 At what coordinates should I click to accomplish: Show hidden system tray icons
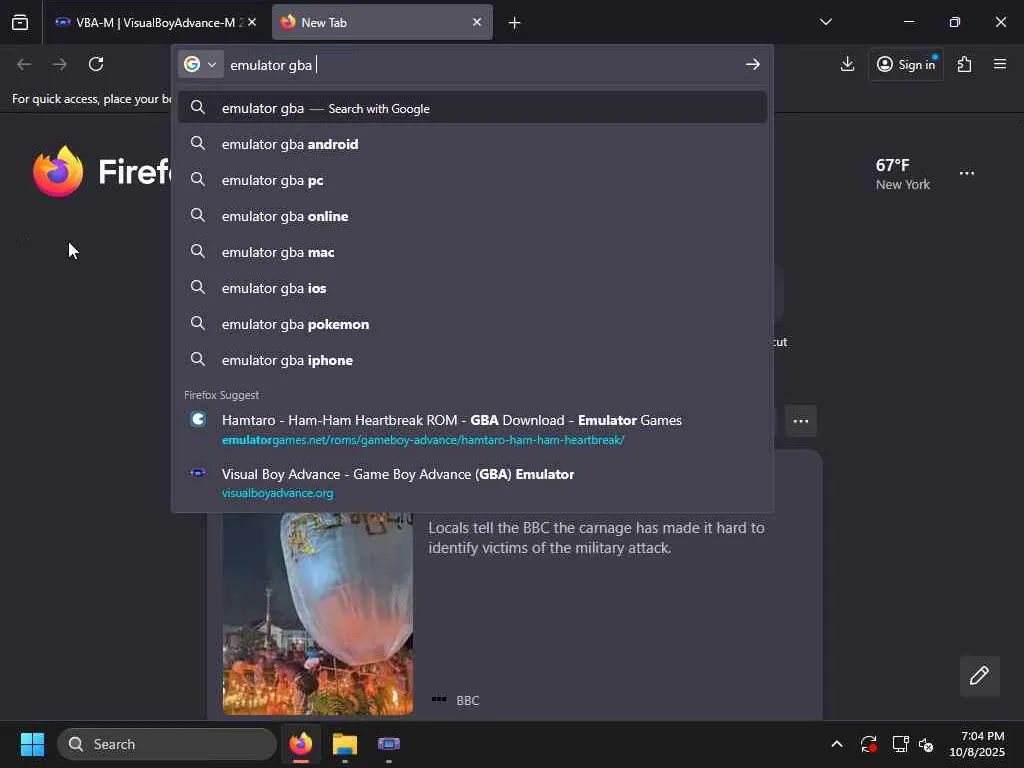tap(837, 744)
